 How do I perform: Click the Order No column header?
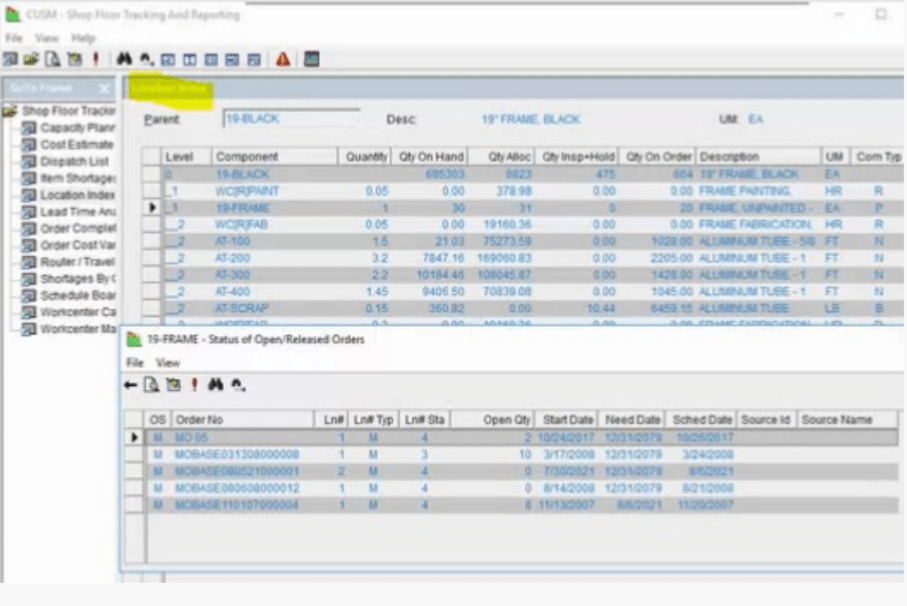coord(242,420)
